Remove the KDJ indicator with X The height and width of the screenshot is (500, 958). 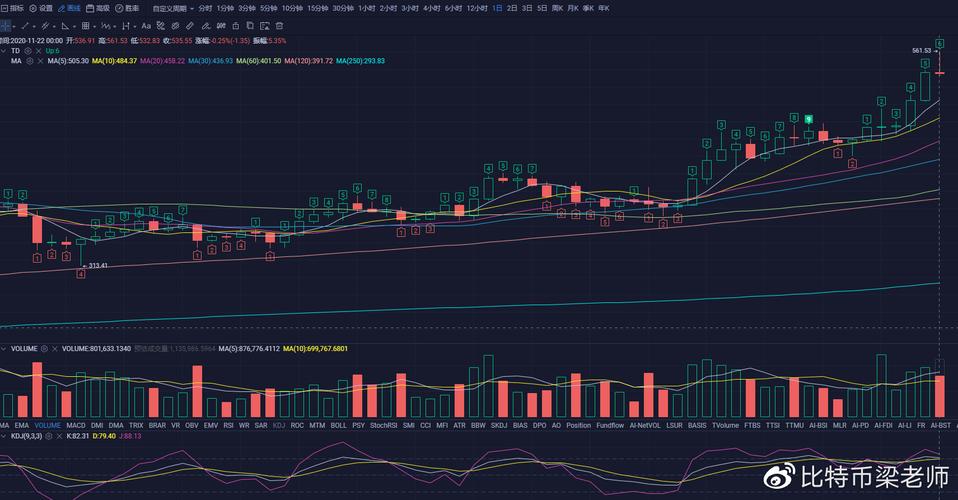[x=59, y=436]
